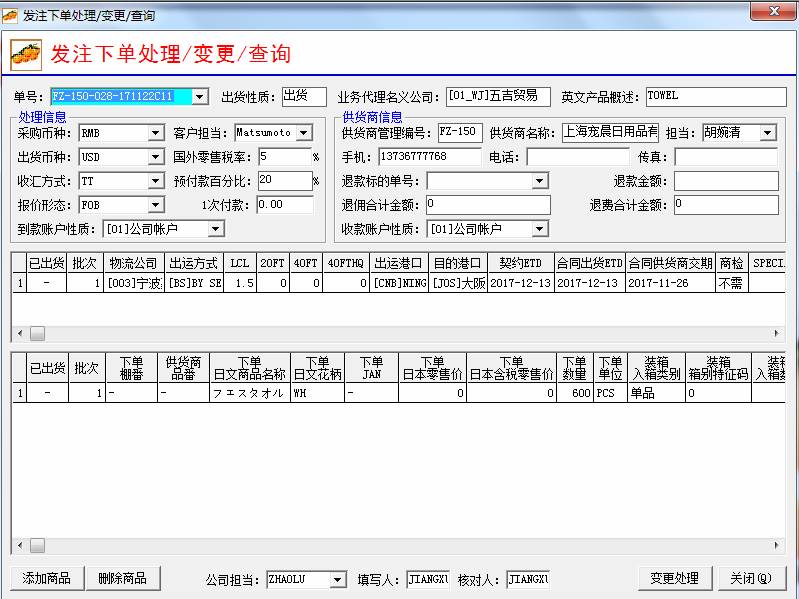799x599 pixels.
Task: Click the 手机 phone number field
Action: click(x=430, y=157)
